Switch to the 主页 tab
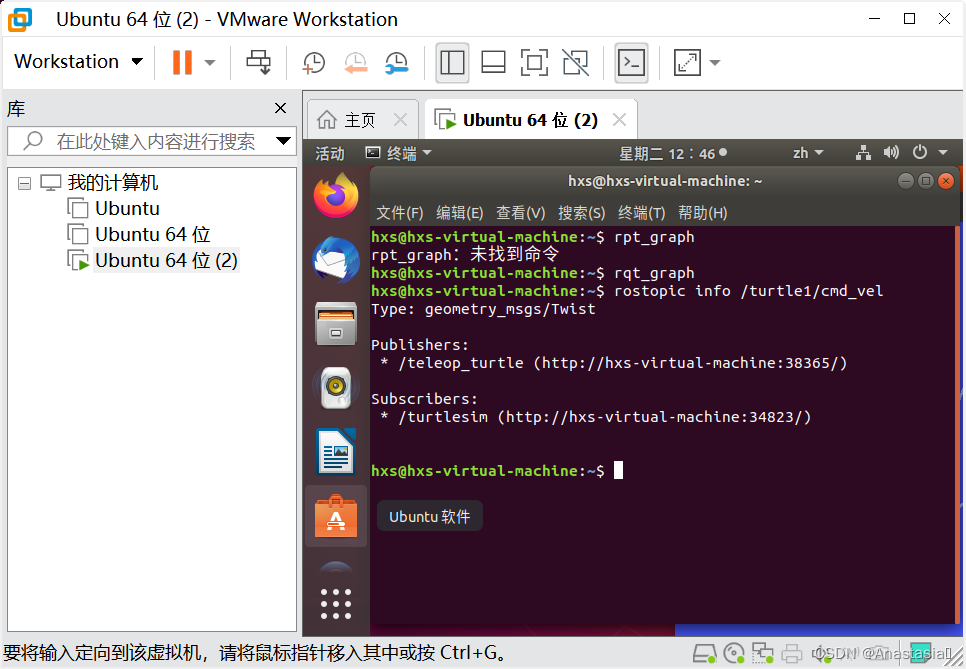This screenshot has height=669, width=966. point(362,118)
